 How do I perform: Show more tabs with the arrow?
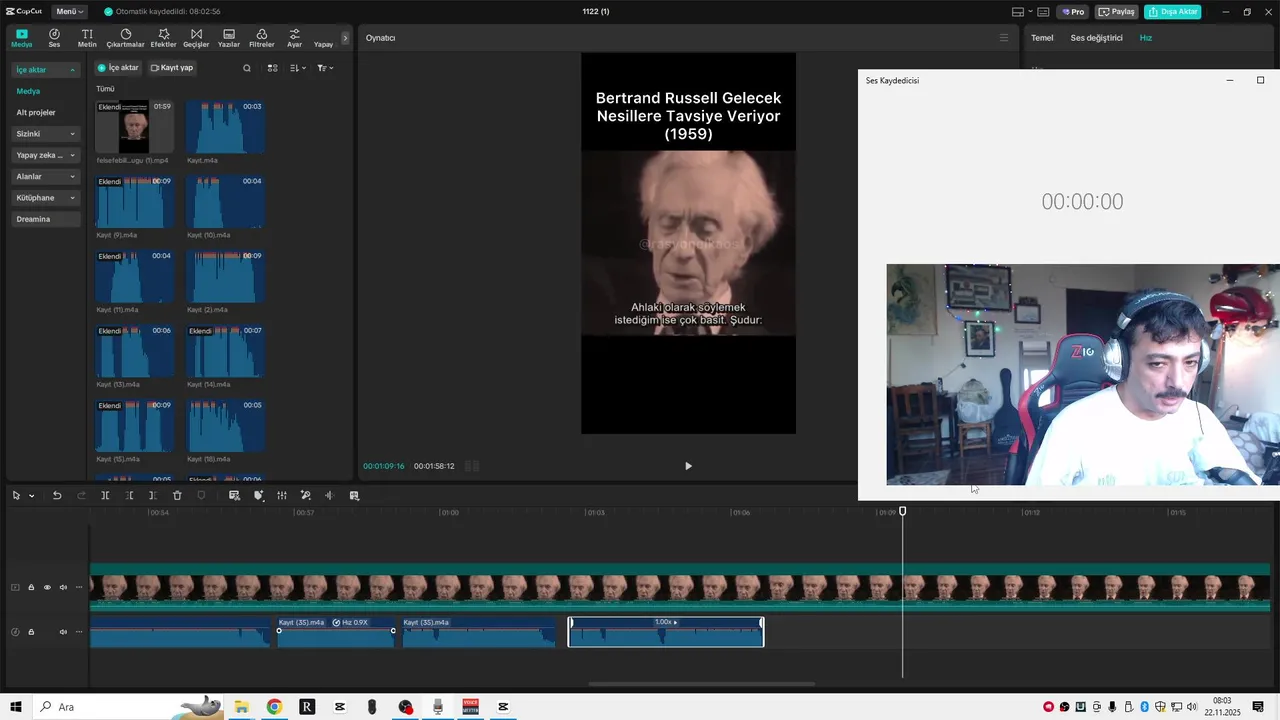345,38
